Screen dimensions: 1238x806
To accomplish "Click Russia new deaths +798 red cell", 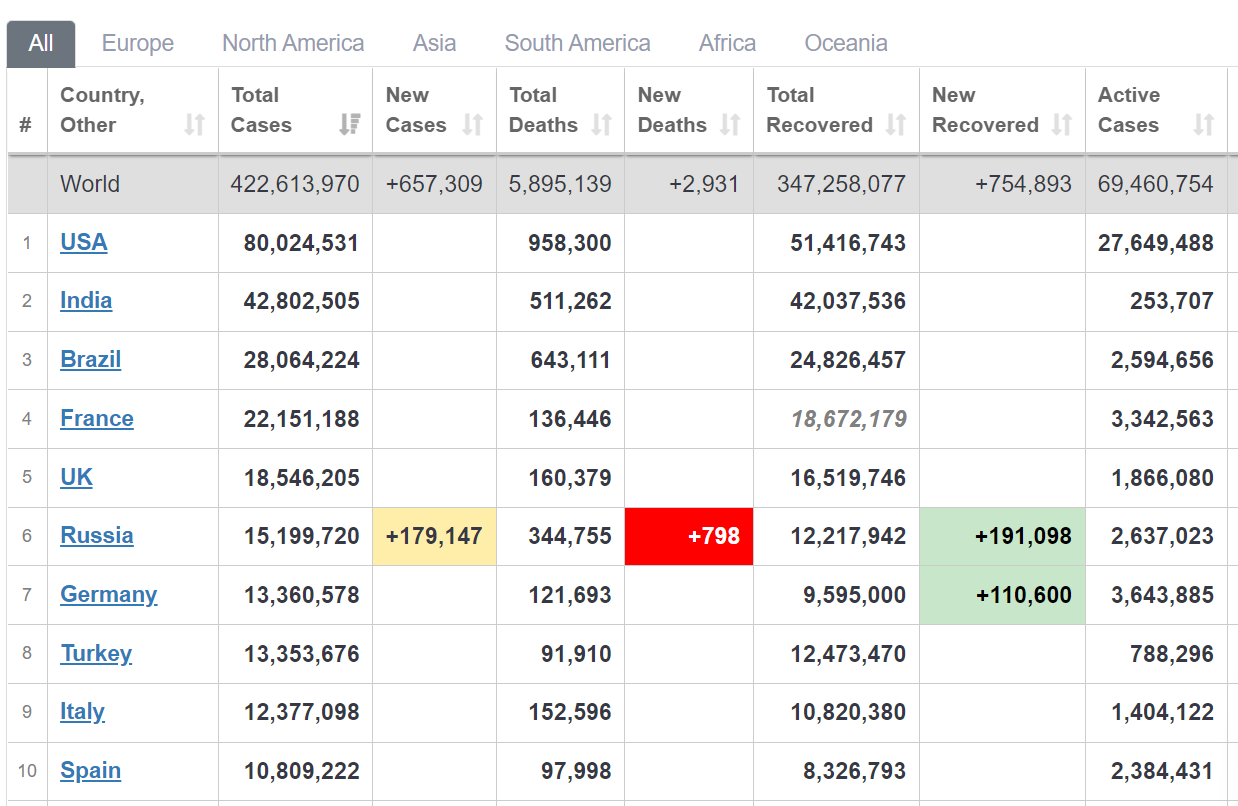I will point(689,536).
